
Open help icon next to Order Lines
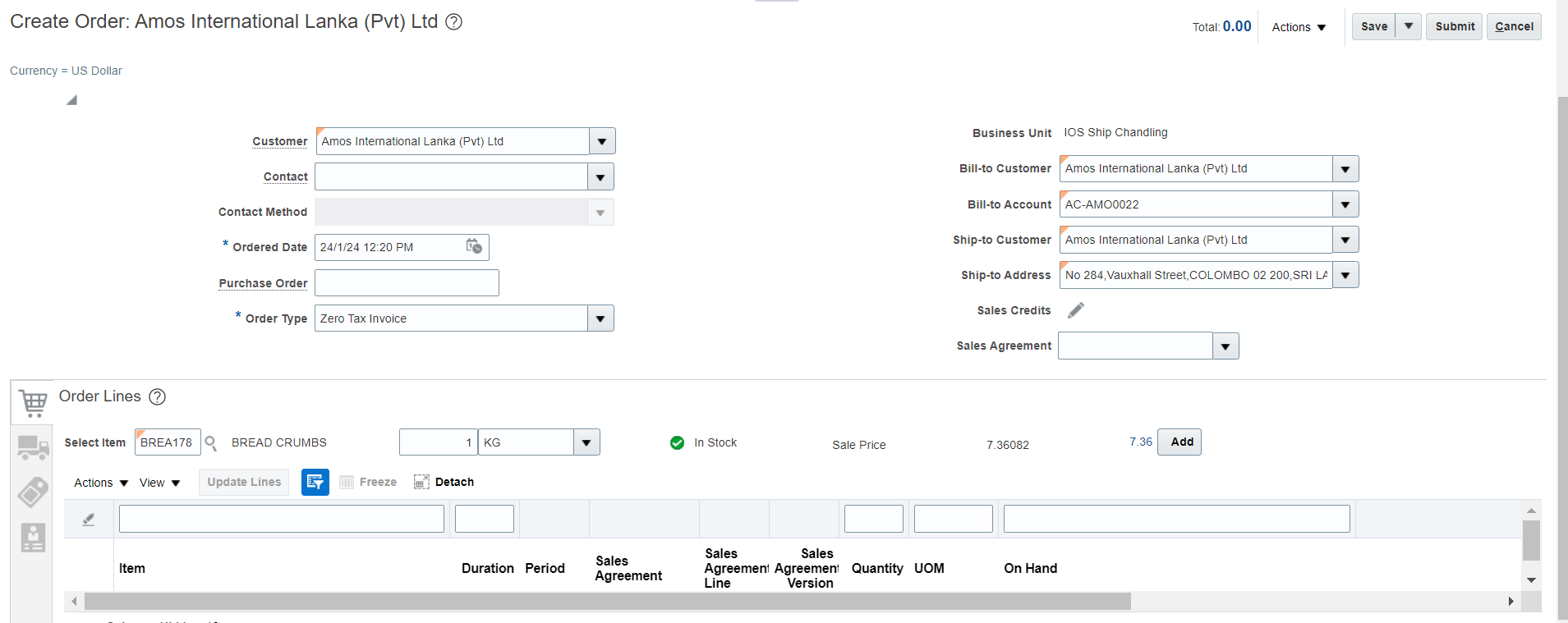pos(157,397)
